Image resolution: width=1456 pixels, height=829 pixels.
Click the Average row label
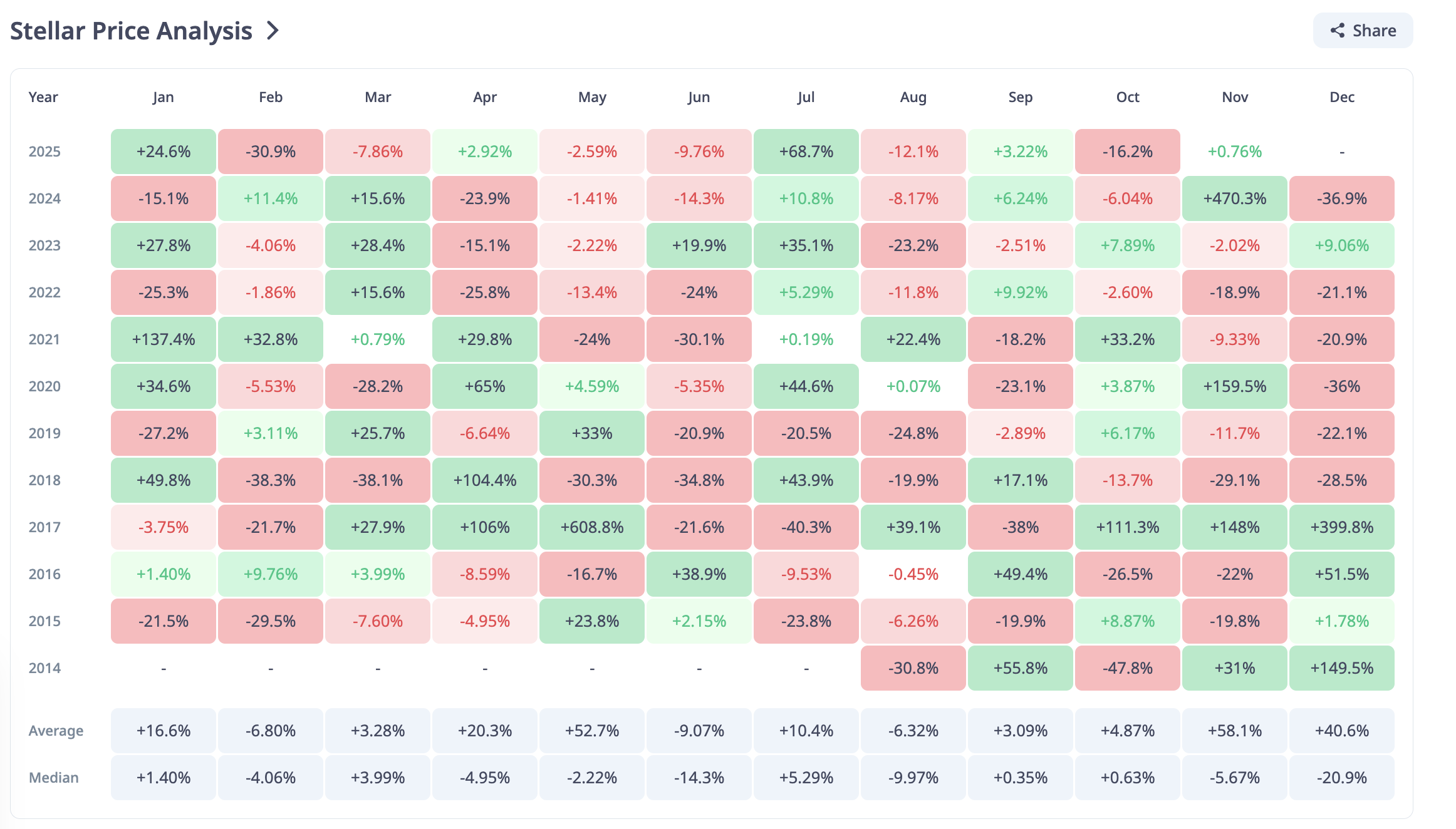click(56, 730)
